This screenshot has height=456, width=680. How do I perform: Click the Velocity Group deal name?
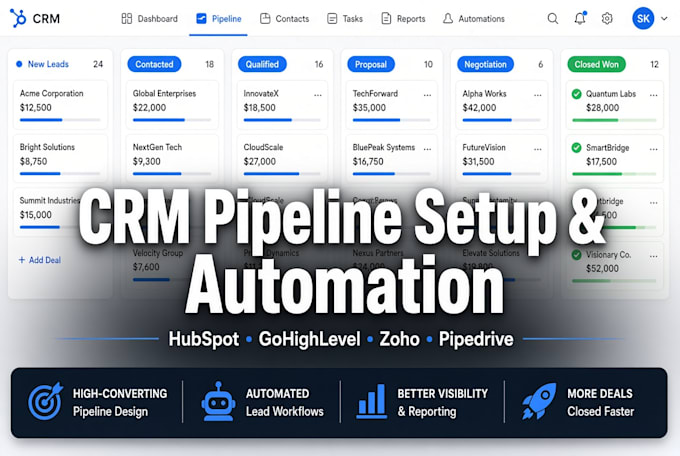[158, 253]
